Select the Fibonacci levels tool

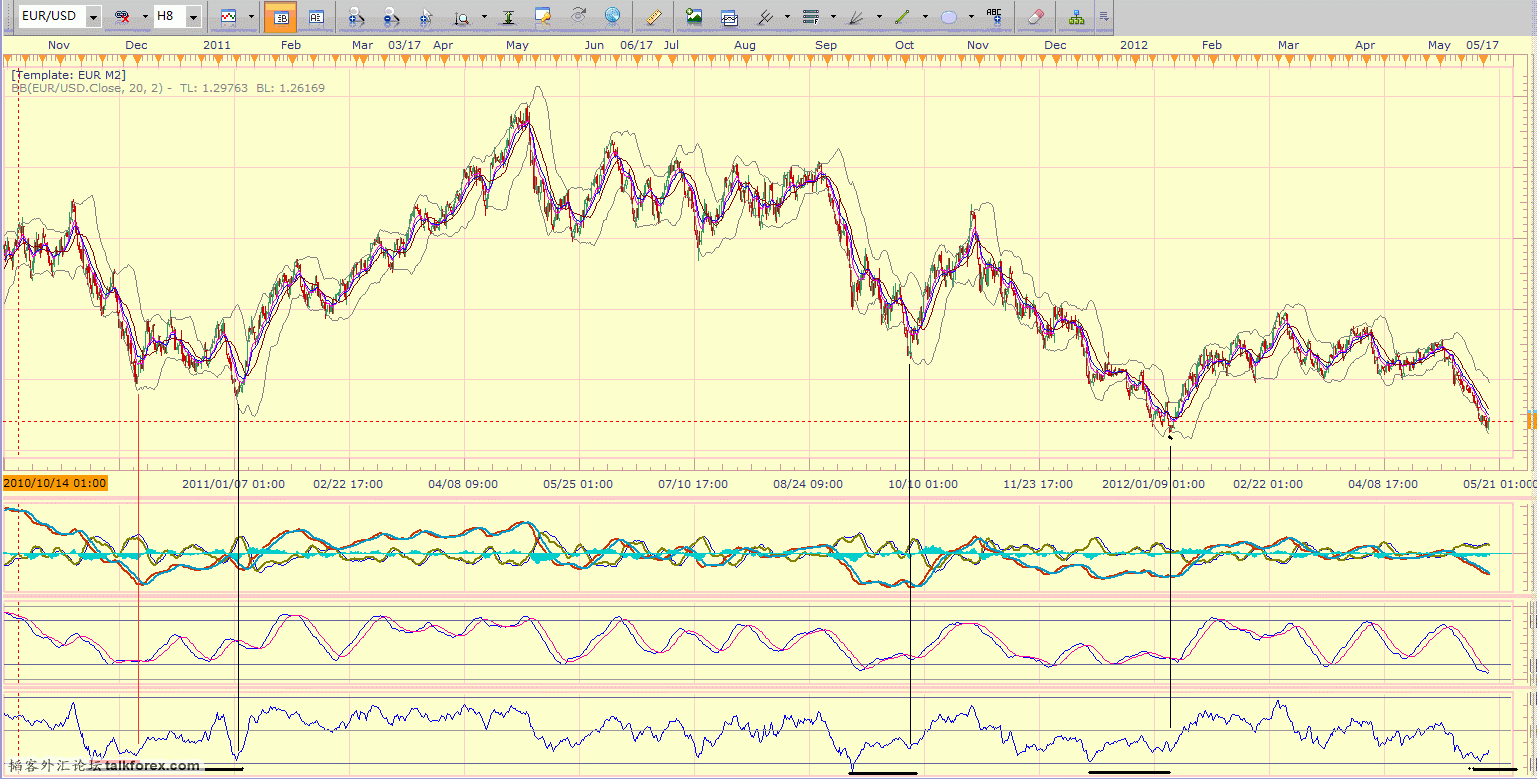click(811, 17)
